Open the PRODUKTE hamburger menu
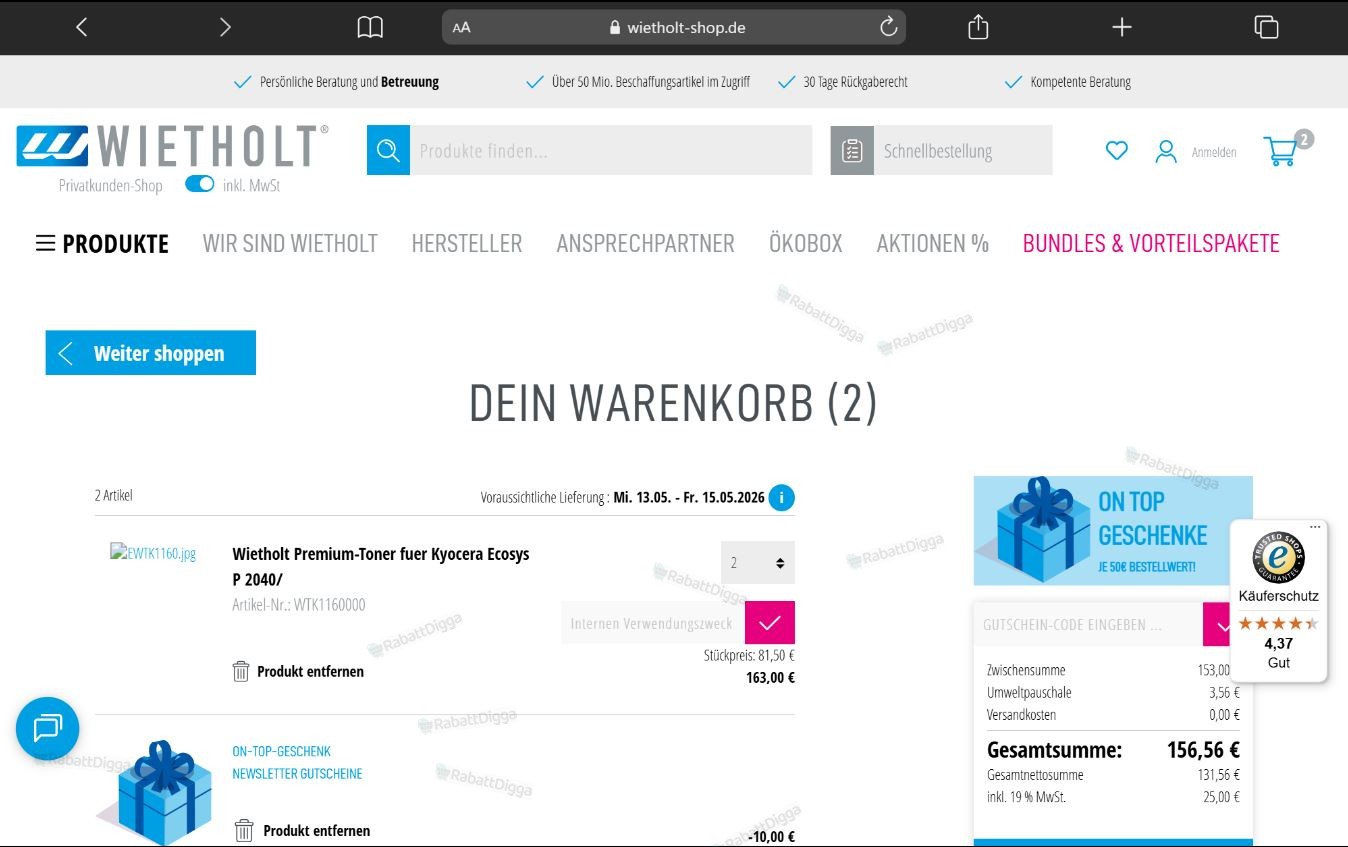 coord(102,243)
